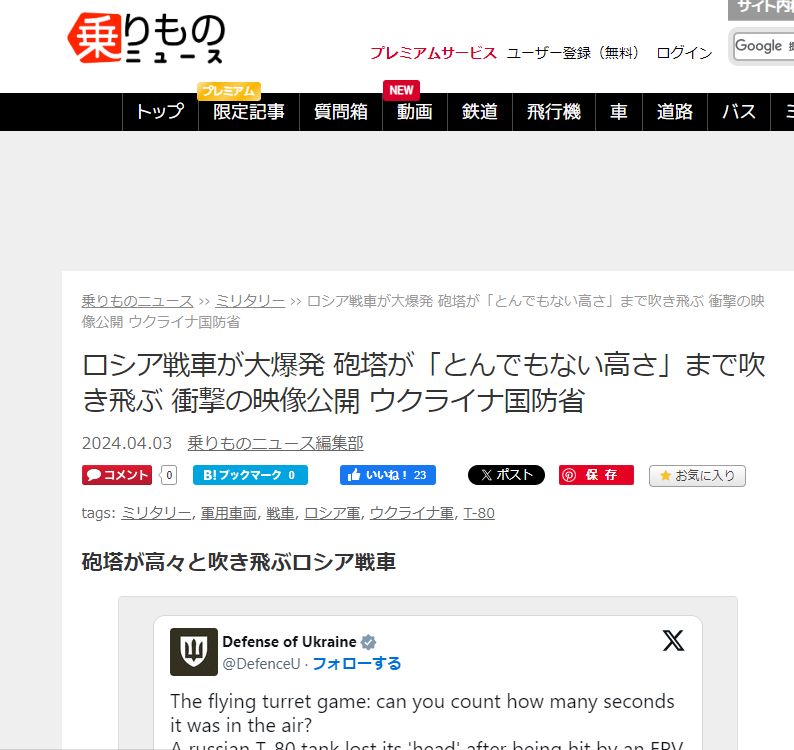
Task: Click the お気に入り star button
Action: (x=697, y=476)
